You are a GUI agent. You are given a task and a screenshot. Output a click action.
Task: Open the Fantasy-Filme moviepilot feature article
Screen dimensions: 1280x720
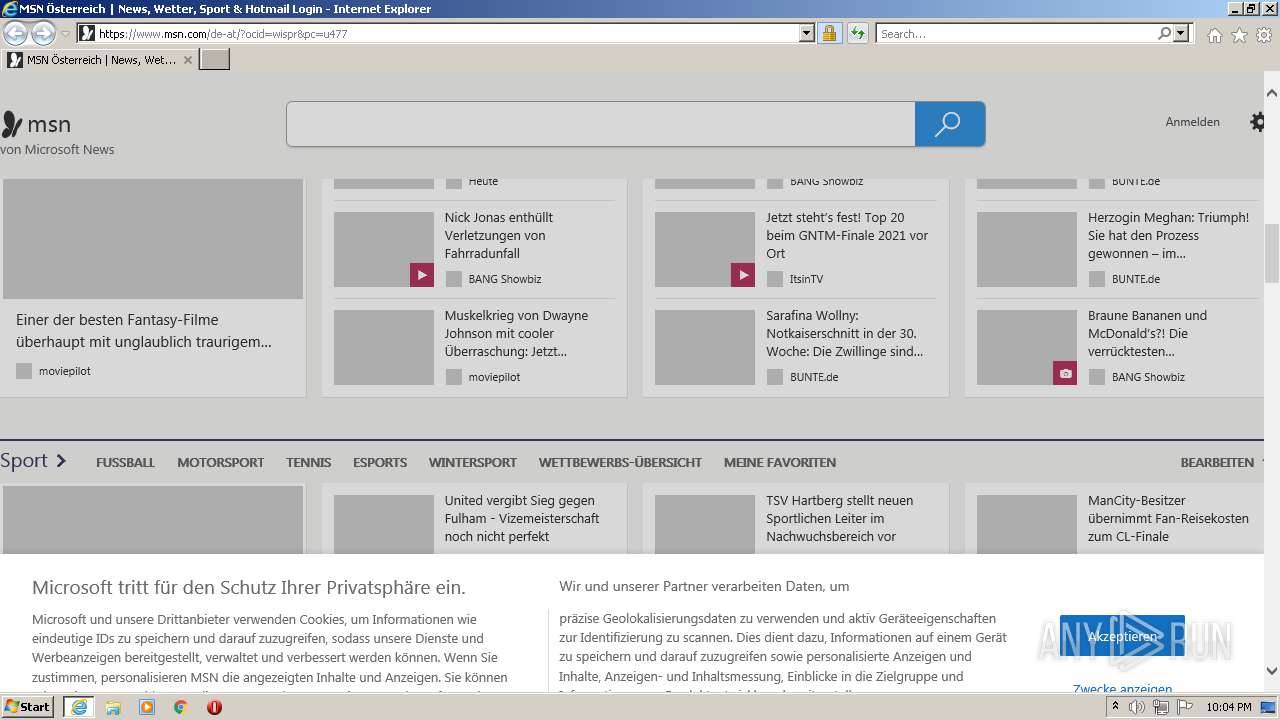pyautogui.click(x=144, y=331)
